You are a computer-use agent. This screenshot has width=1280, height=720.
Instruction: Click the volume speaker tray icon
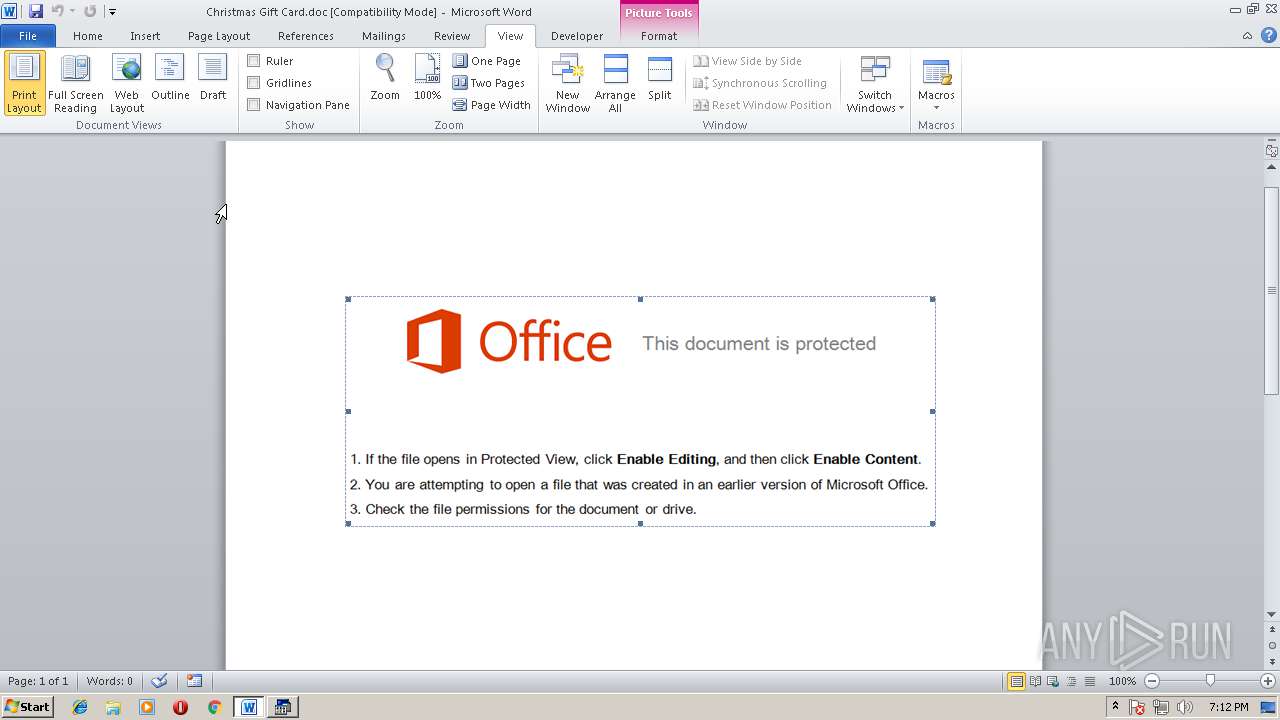point(1184,707)
